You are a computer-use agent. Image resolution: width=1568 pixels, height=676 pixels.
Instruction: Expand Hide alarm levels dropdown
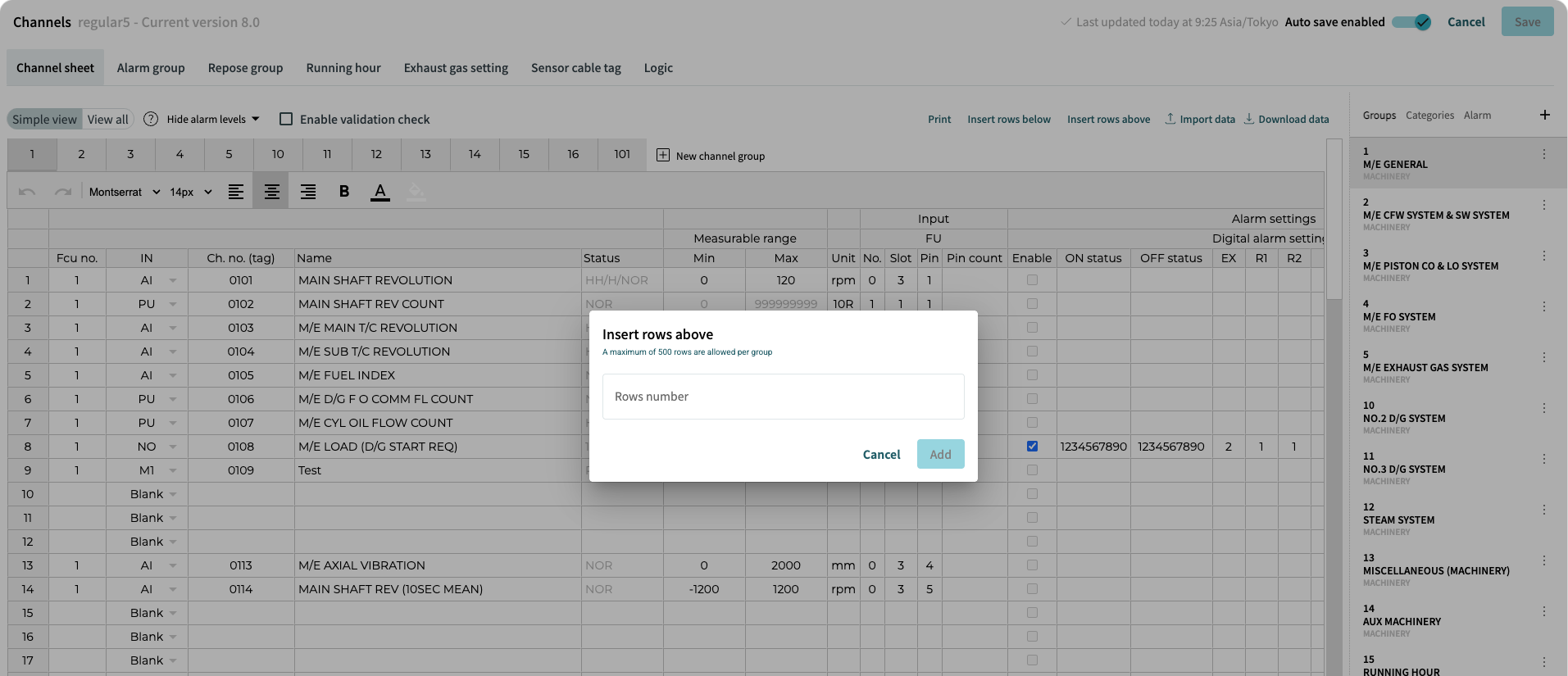(x=213, y=119)
